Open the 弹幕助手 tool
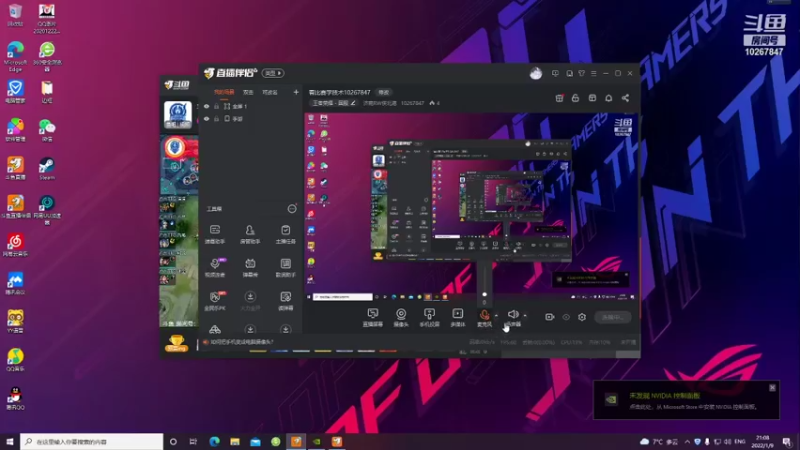The image size is (800, 450). [215, 234]
